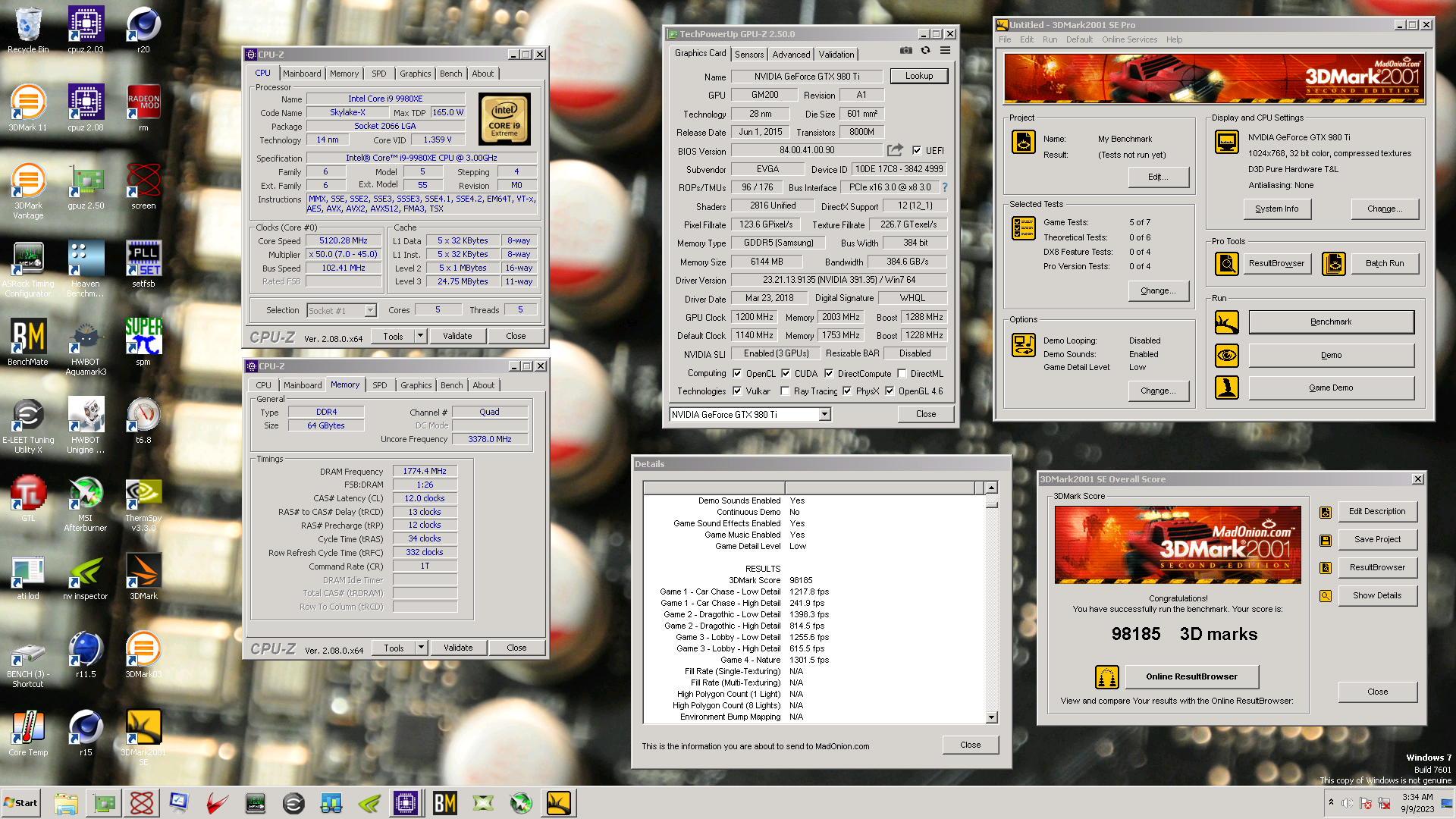The image size is (1456, 819).
Task: Toggle the Ray Tracing checkbox
Action: [x=785, y=391]
